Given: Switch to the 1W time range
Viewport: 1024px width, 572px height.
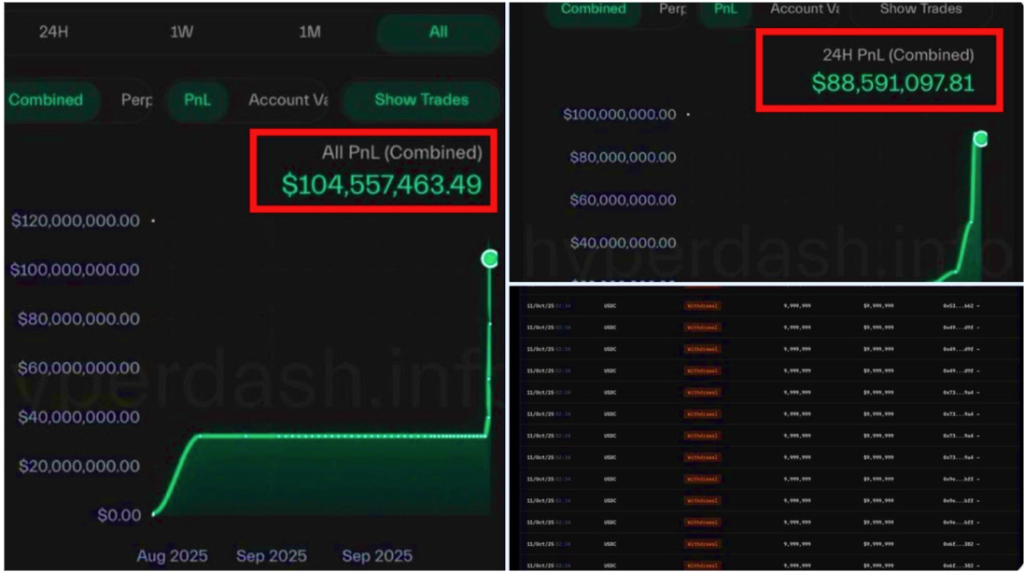Looking at the screenshot, I should pos(182,32).
